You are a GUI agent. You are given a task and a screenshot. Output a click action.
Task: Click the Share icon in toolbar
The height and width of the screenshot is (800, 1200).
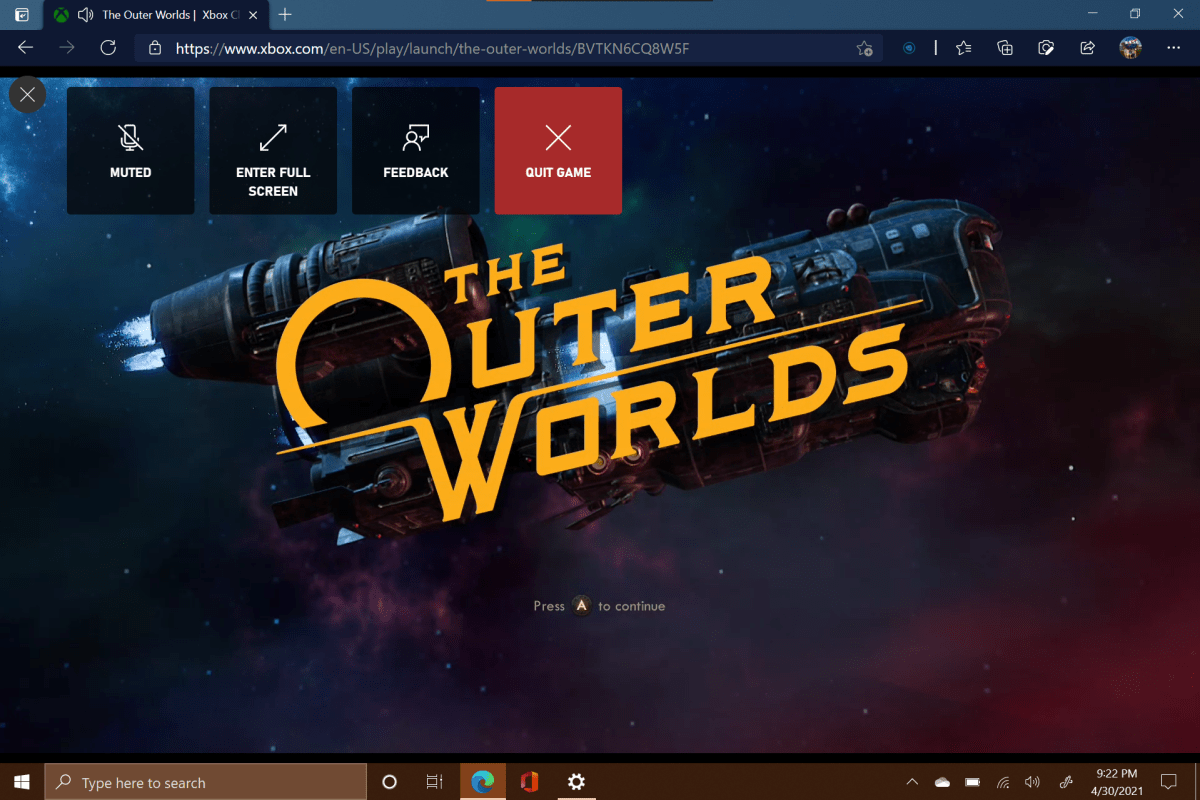(1087, 48)
